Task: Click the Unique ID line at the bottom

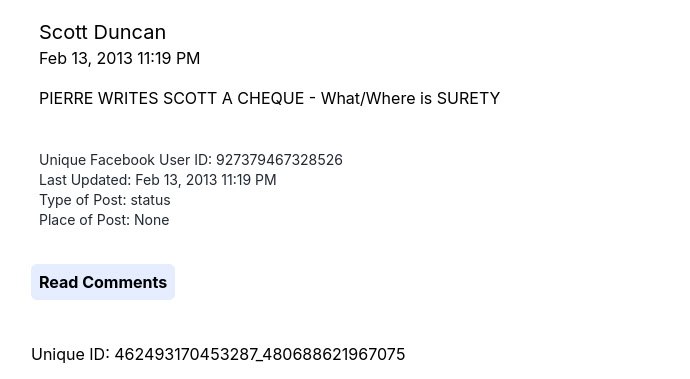Action: pos(218,354)
